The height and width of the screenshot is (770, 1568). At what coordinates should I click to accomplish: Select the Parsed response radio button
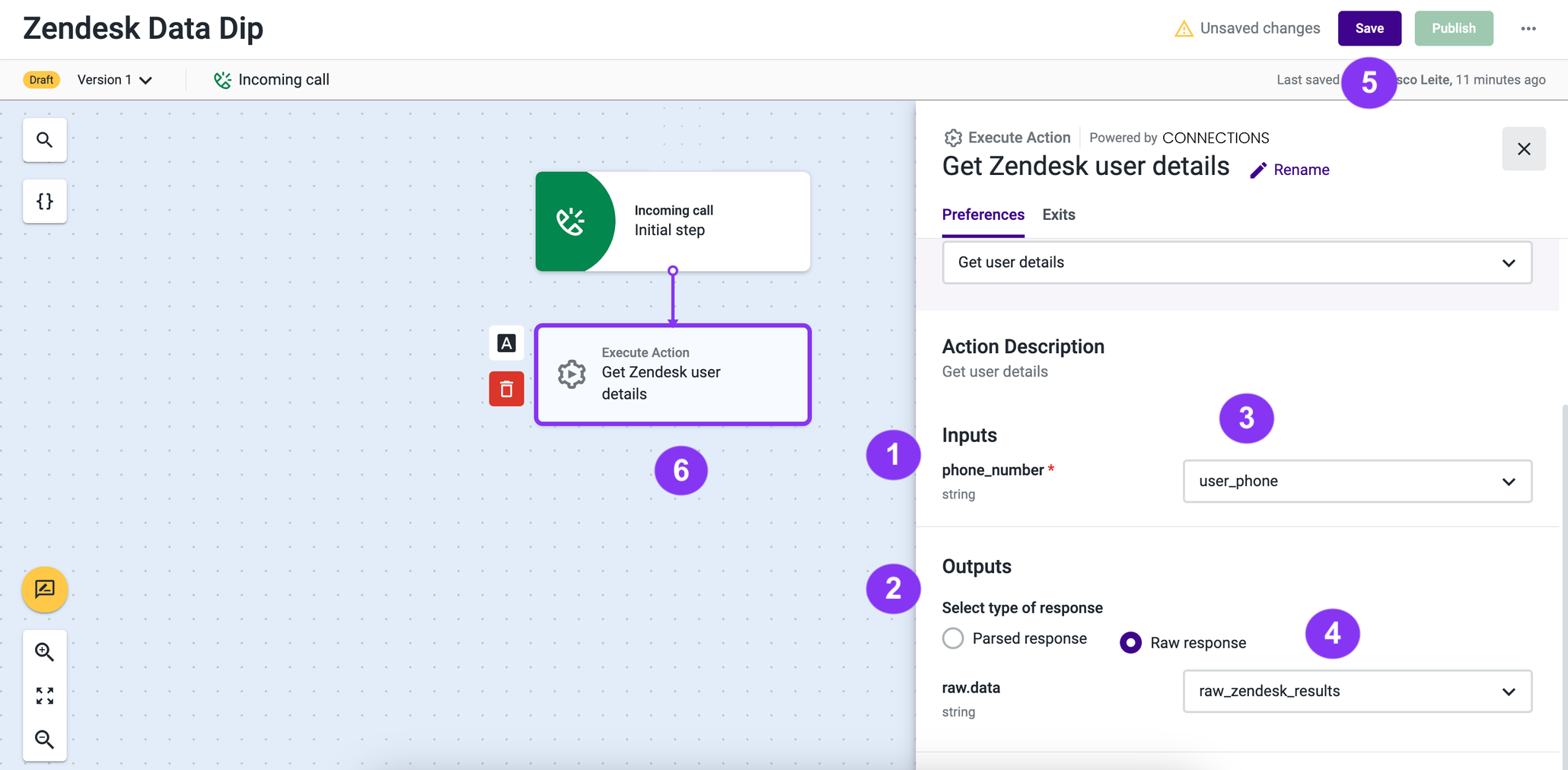[953, 638]
